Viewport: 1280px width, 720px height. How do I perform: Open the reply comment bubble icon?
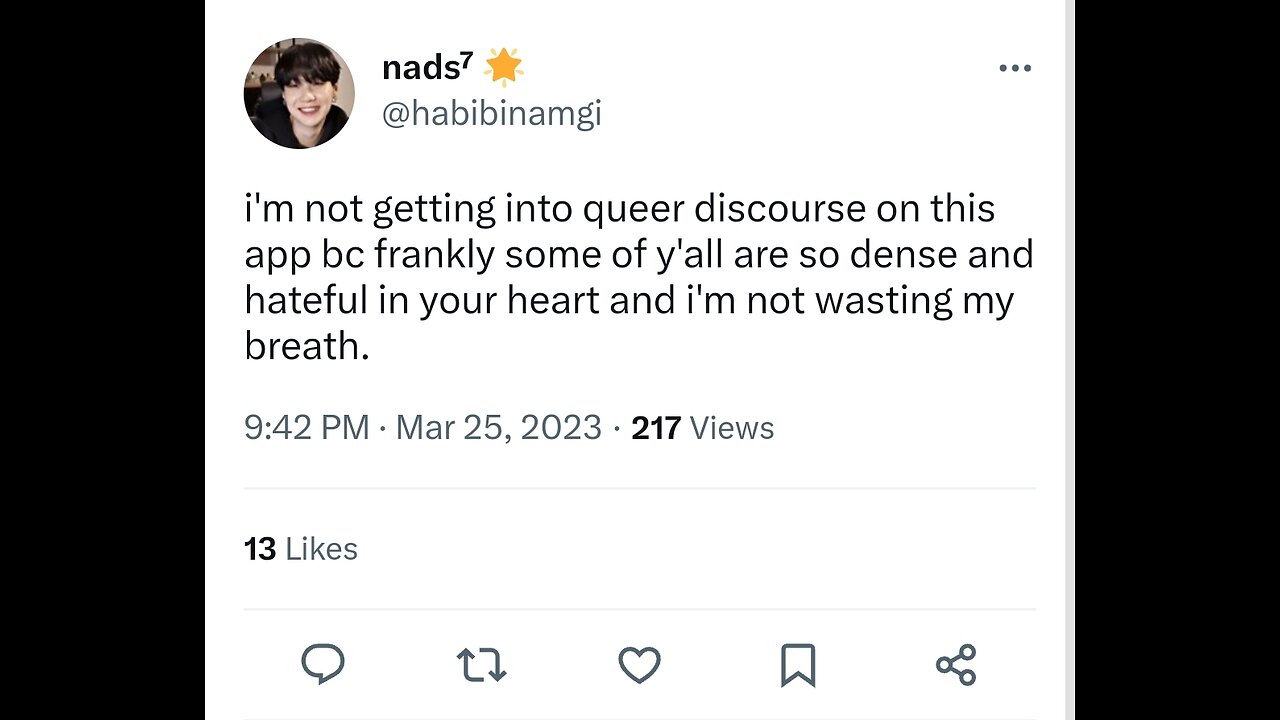[x=322, y=664]
